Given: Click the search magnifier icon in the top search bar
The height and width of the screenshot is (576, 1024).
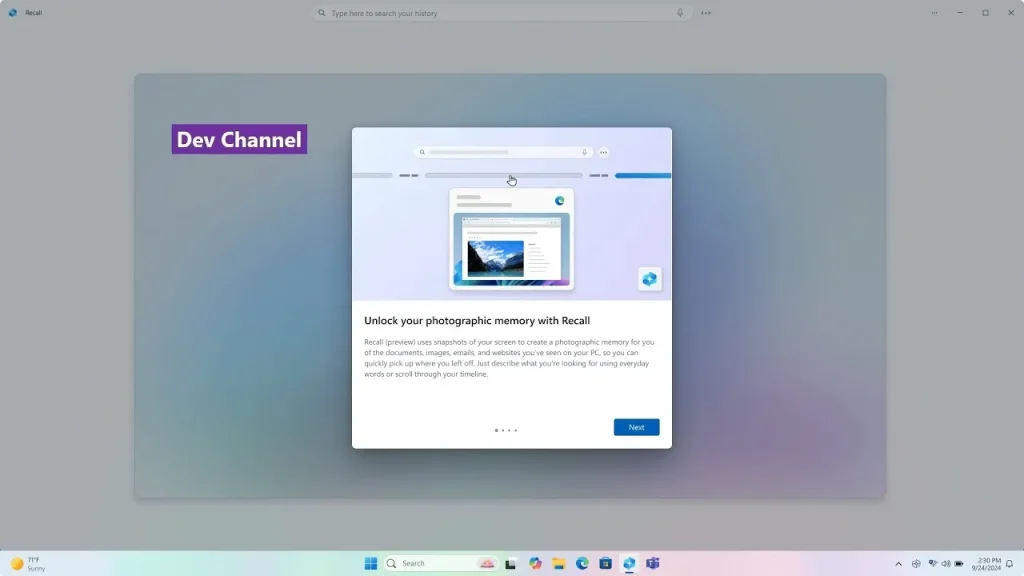Looking at the screenshot, I should (x=321, y=13).
